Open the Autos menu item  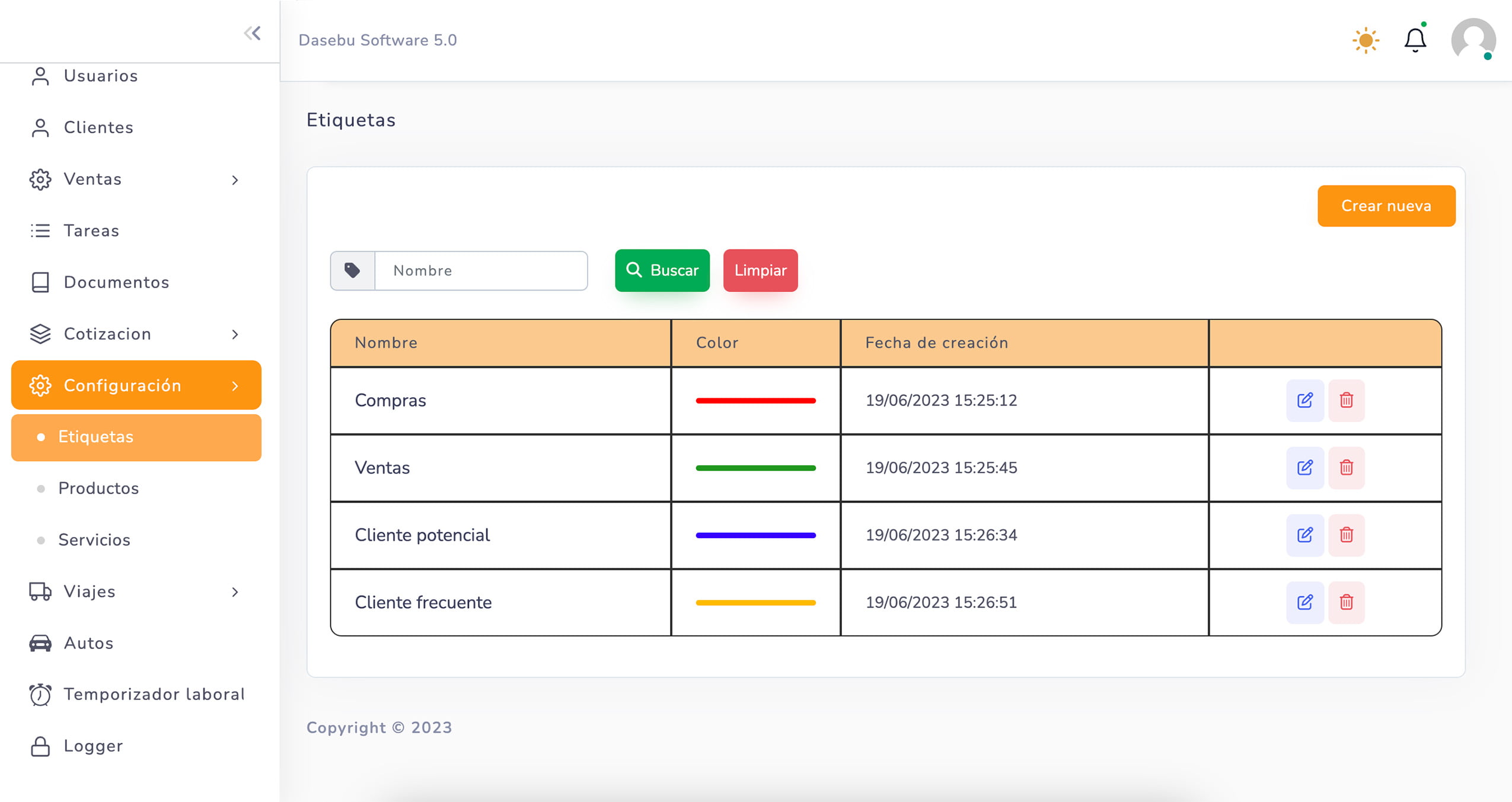(136, 643)
